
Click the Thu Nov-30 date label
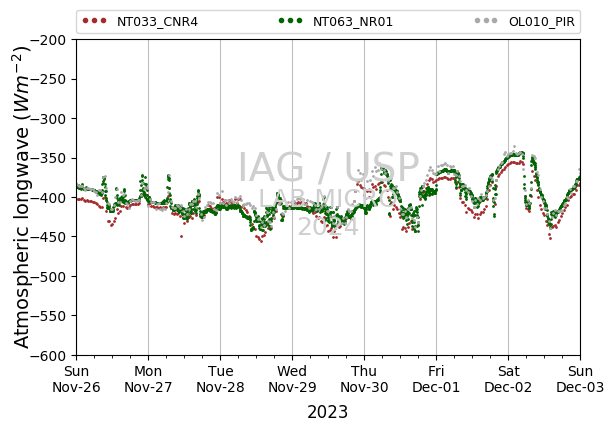[x=364, y=379]
